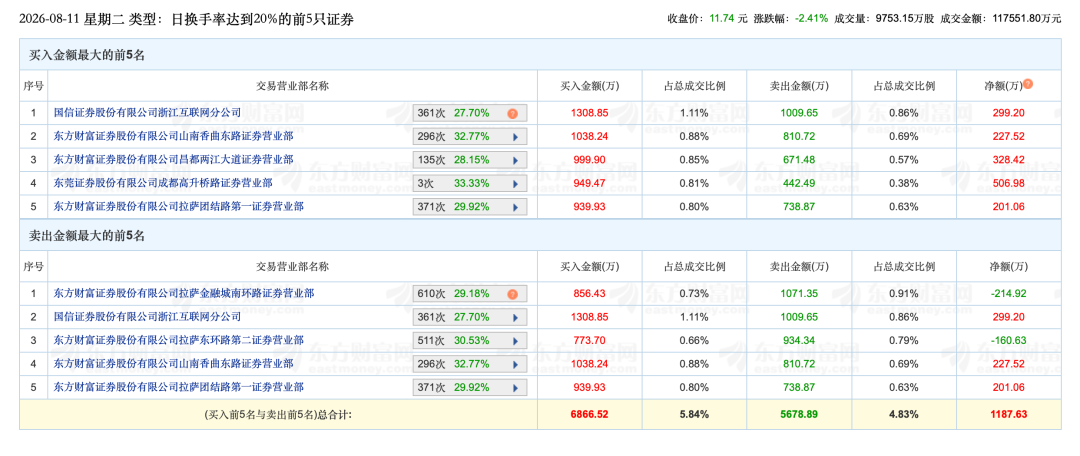This screenshot has width=1080, height=456.
Task: Open the 361次 27.70% badge in the 卖出金额最大 table
Action: [470, 318]
